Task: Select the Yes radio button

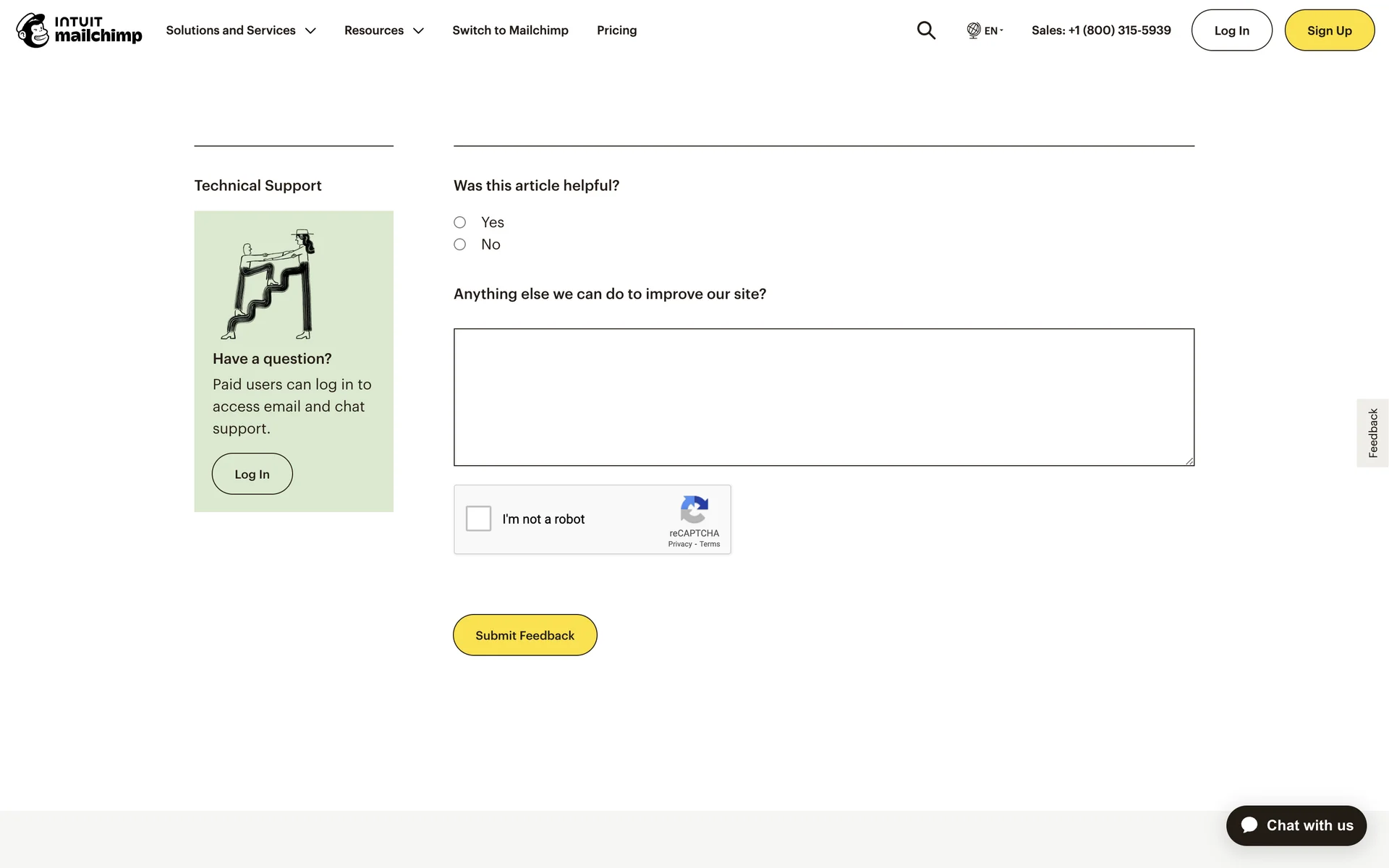Action: point(460,223)
